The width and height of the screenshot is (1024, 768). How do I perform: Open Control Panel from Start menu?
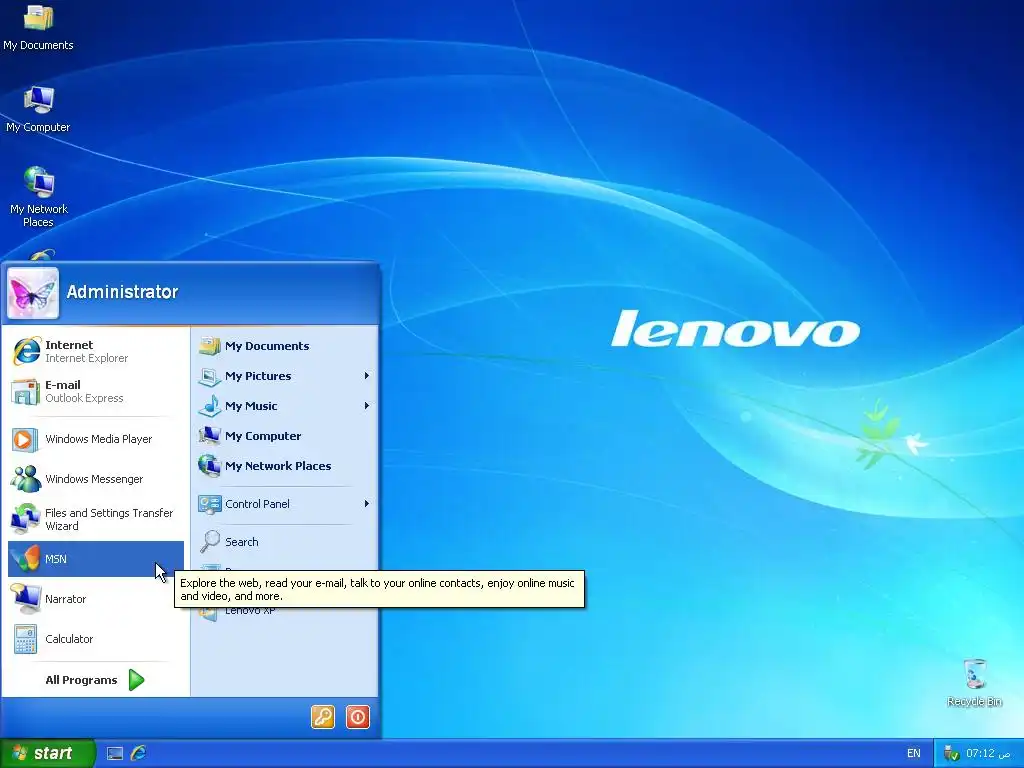tap(285, 504)
